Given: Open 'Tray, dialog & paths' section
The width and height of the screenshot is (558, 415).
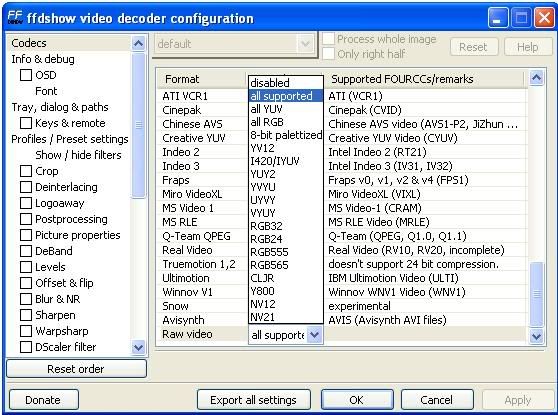Looking at the screenshot, I should 60,107.
